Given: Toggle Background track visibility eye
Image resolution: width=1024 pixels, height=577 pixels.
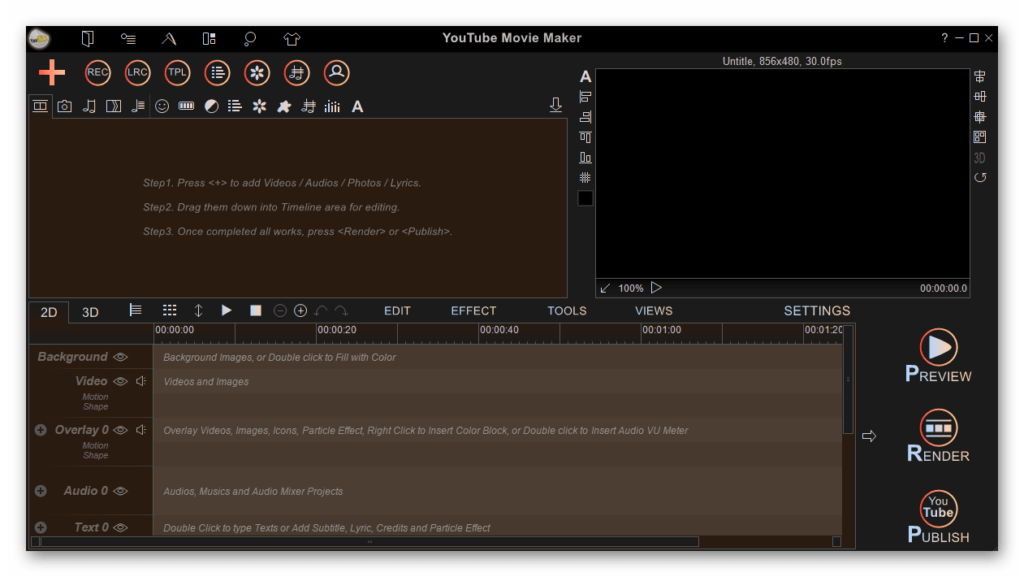Looking at the screenshot, I should (121, 357).
